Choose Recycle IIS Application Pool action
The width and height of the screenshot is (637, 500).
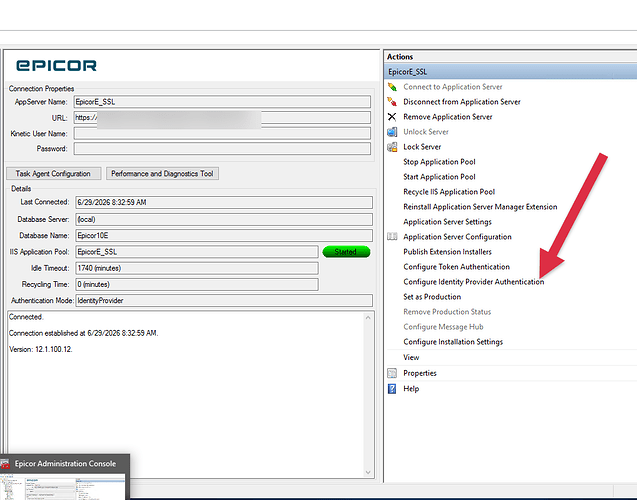(x=449, y=192)
